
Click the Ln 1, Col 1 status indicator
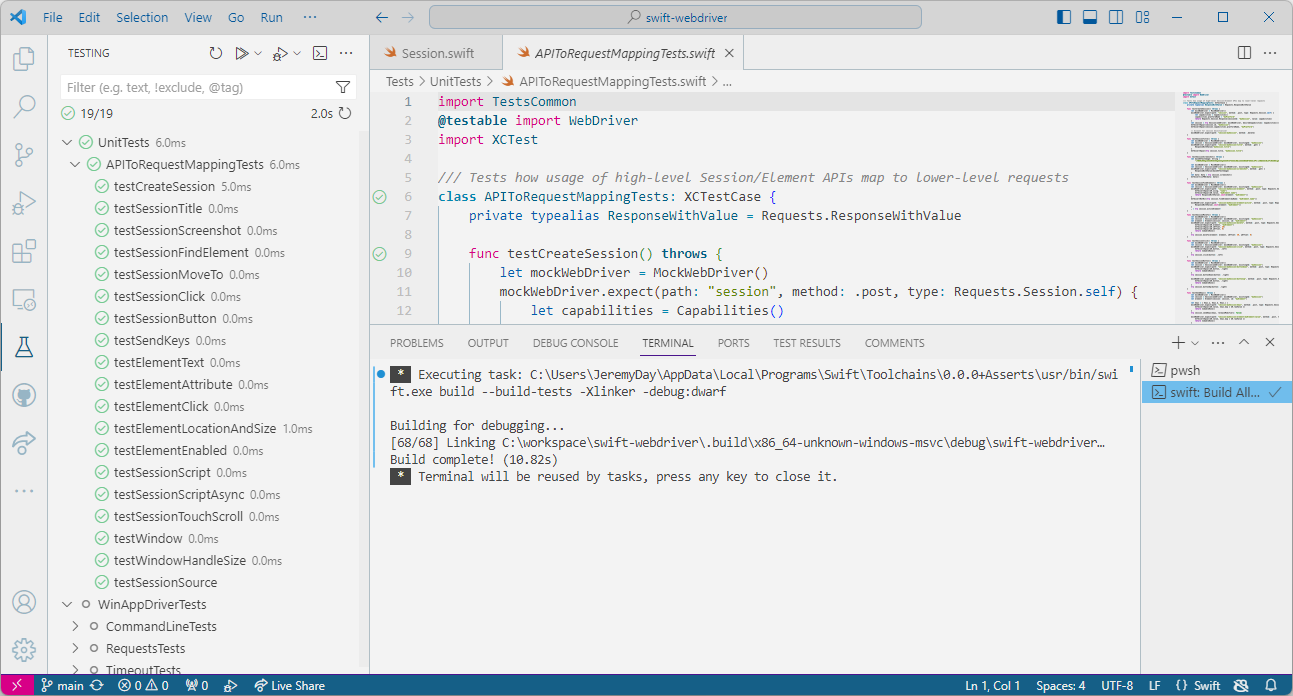(992, 685)
